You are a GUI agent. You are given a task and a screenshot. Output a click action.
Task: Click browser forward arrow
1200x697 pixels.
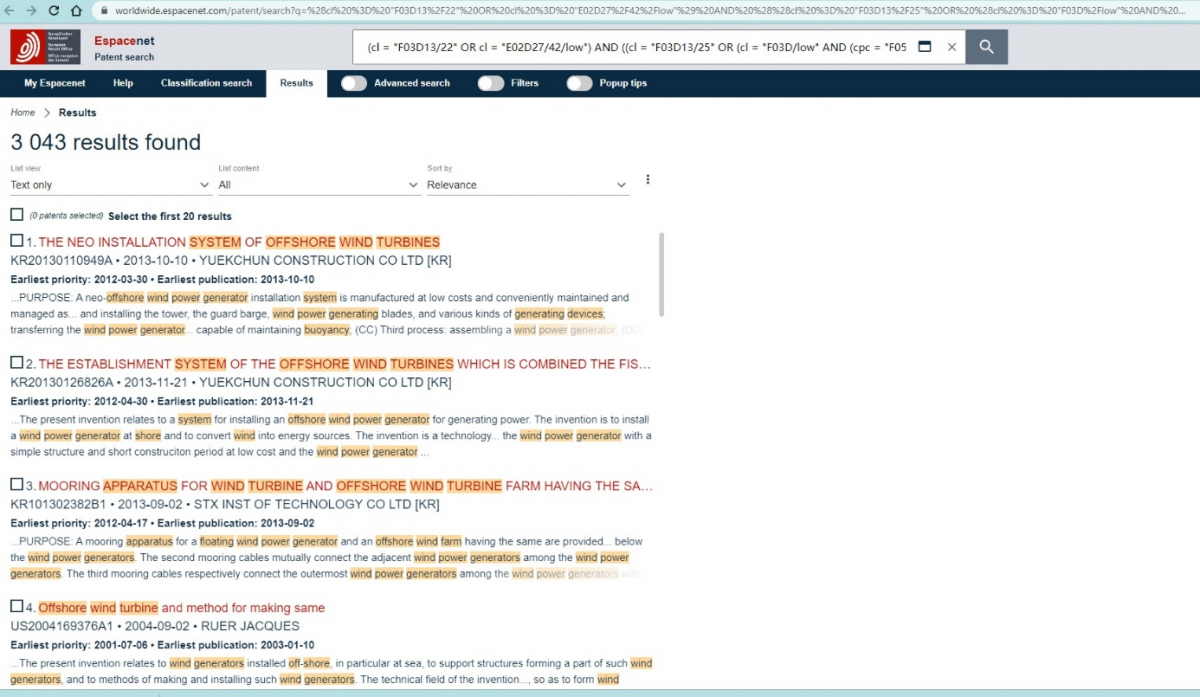click(31, 10)
